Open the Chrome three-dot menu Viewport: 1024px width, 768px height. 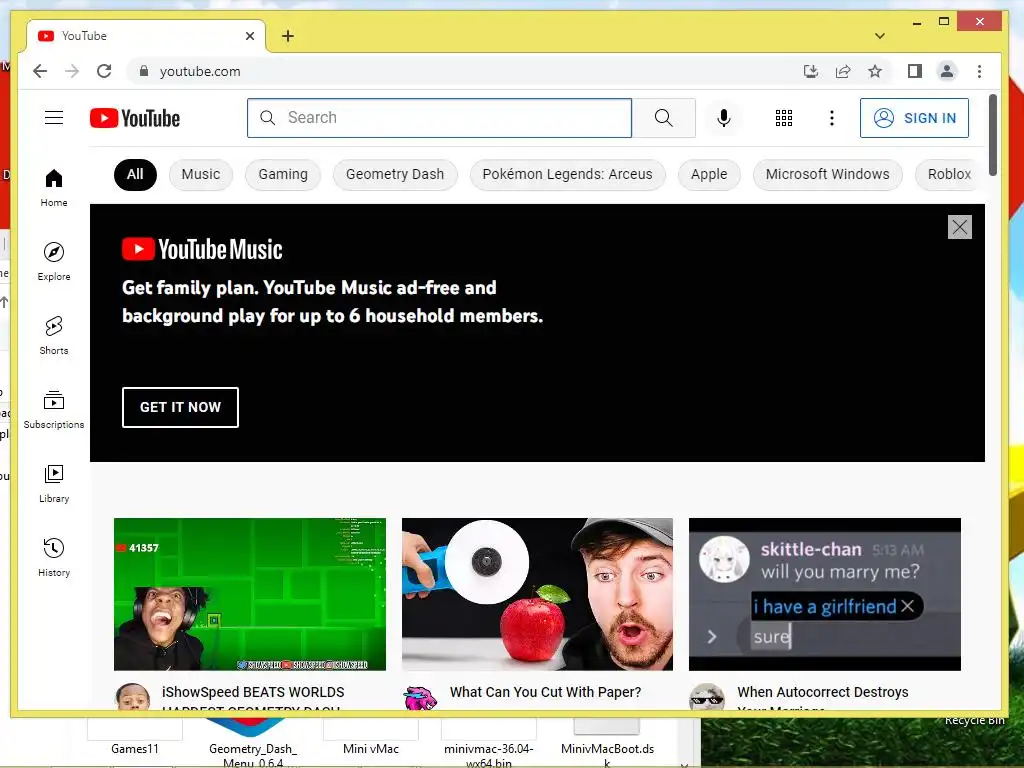pyautogui.click(x=979, y=71)
